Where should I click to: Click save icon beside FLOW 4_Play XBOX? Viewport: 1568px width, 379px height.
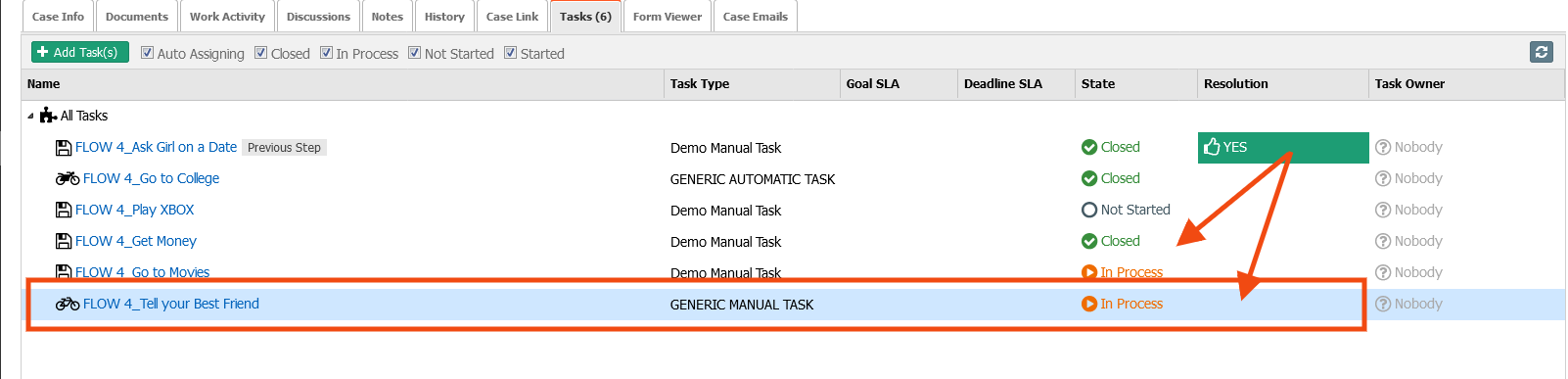[x=64, y=210]
